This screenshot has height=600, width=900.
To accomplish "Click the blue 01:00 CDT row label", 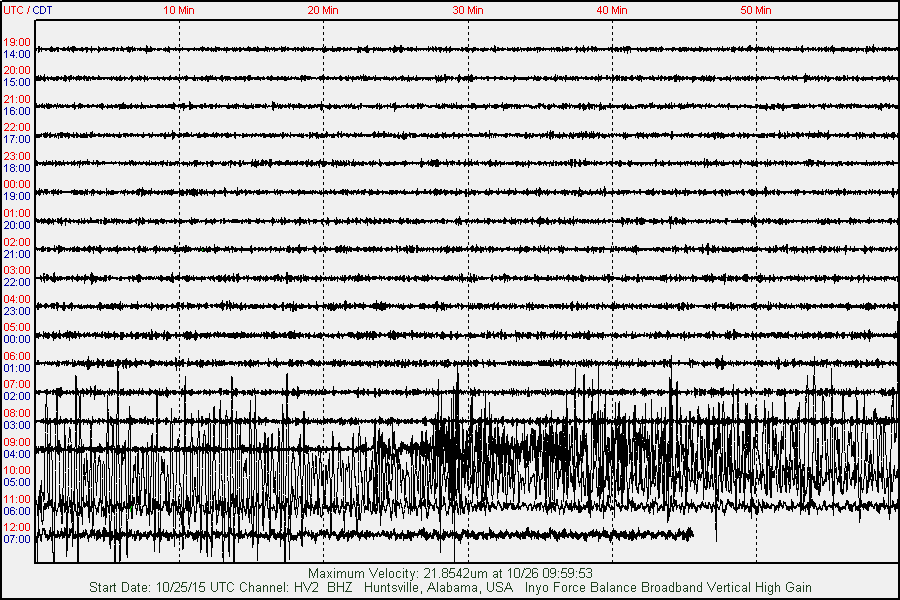I will pyautogui.click(x=17, y=369).
